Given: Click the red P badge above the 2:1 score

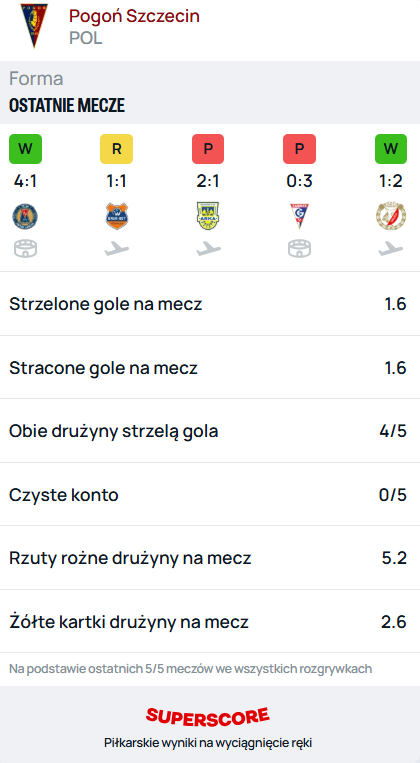Looking at the screenshot, I should pos(208,149).
